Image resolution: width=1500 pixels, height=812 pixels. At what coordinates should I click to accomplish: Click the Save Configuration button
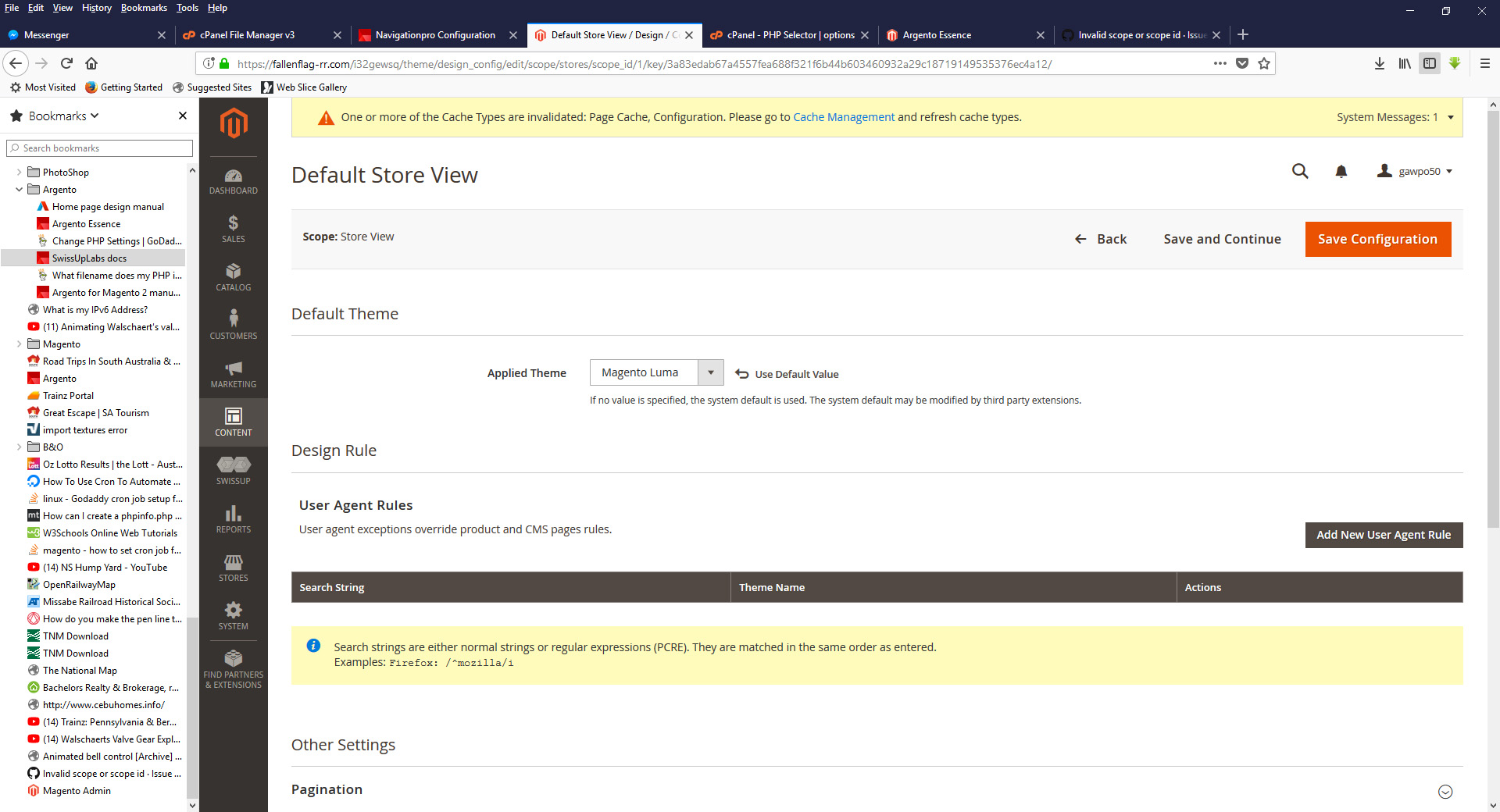pos(1377,239)
